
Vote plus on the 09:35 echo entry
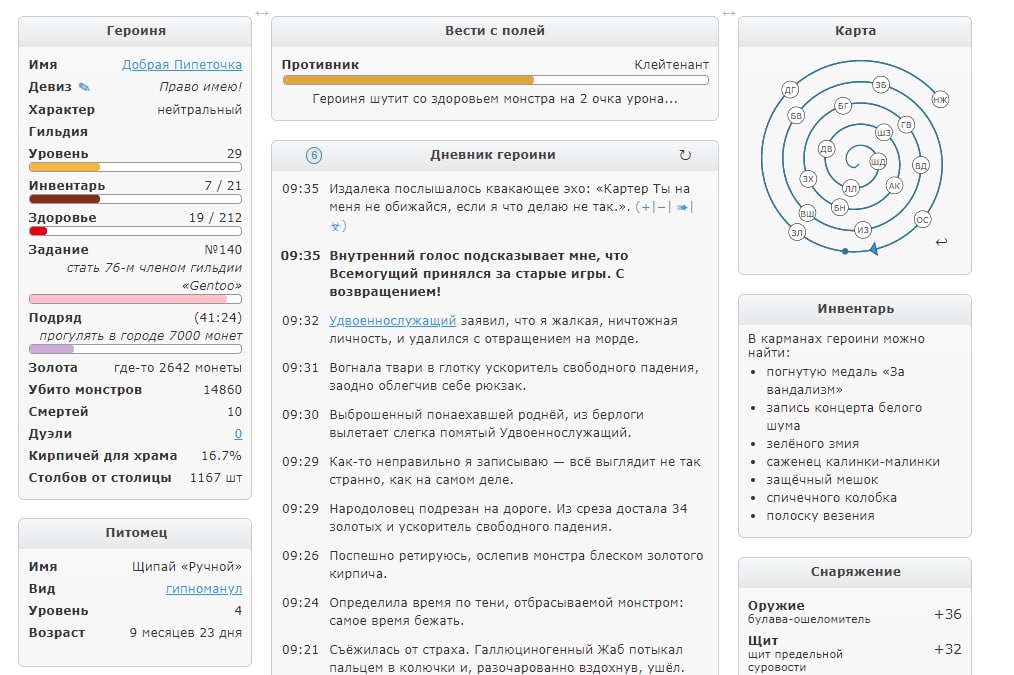click(645, 208)
